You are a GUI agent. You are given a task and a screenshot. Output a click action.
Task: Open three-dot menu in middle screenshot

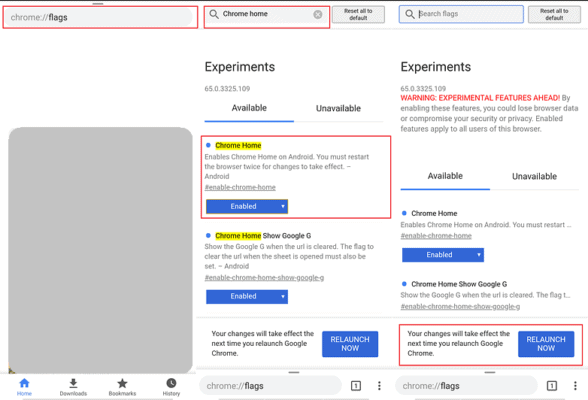point(379,385)
